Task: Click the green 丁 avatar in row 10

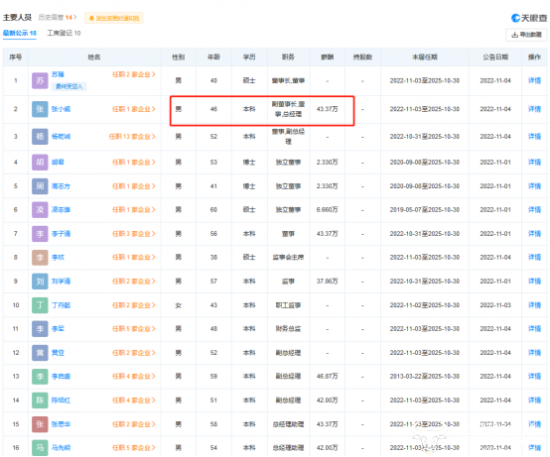Action: 40,305
